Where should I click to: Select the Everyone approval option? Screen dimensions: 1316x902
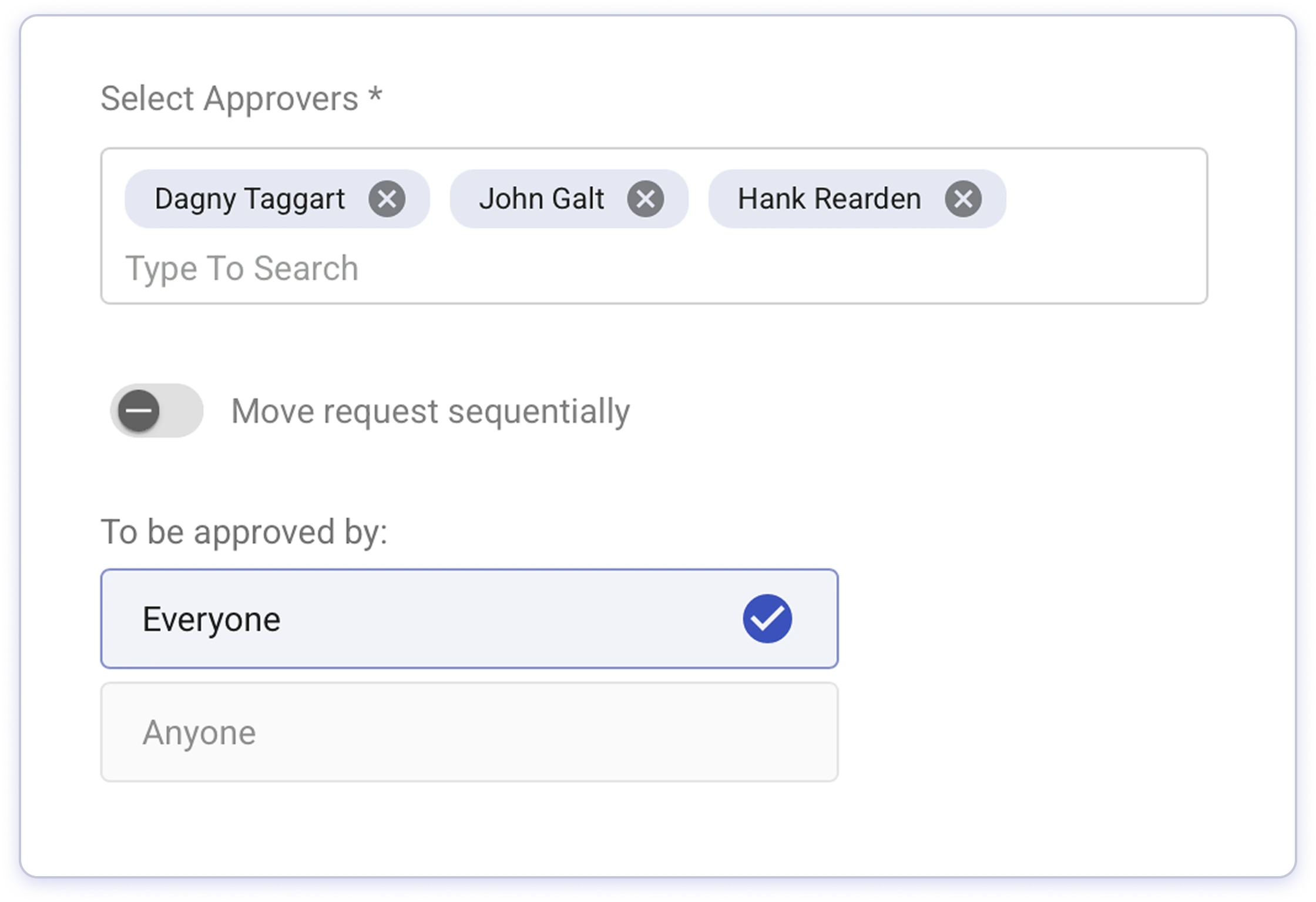coord(469,618)
